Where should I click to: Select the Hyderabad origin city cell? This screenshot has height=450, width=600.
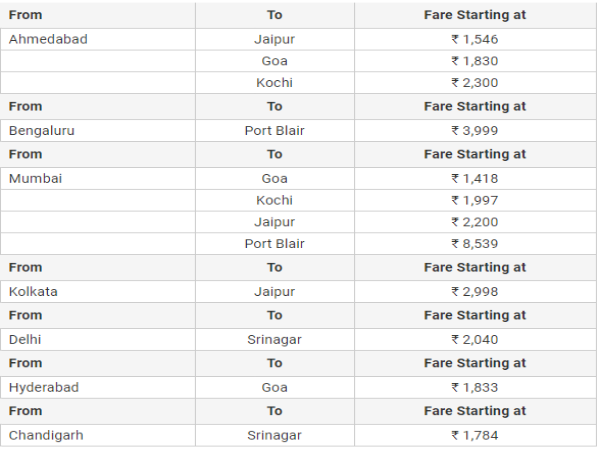tap(44, 387)
